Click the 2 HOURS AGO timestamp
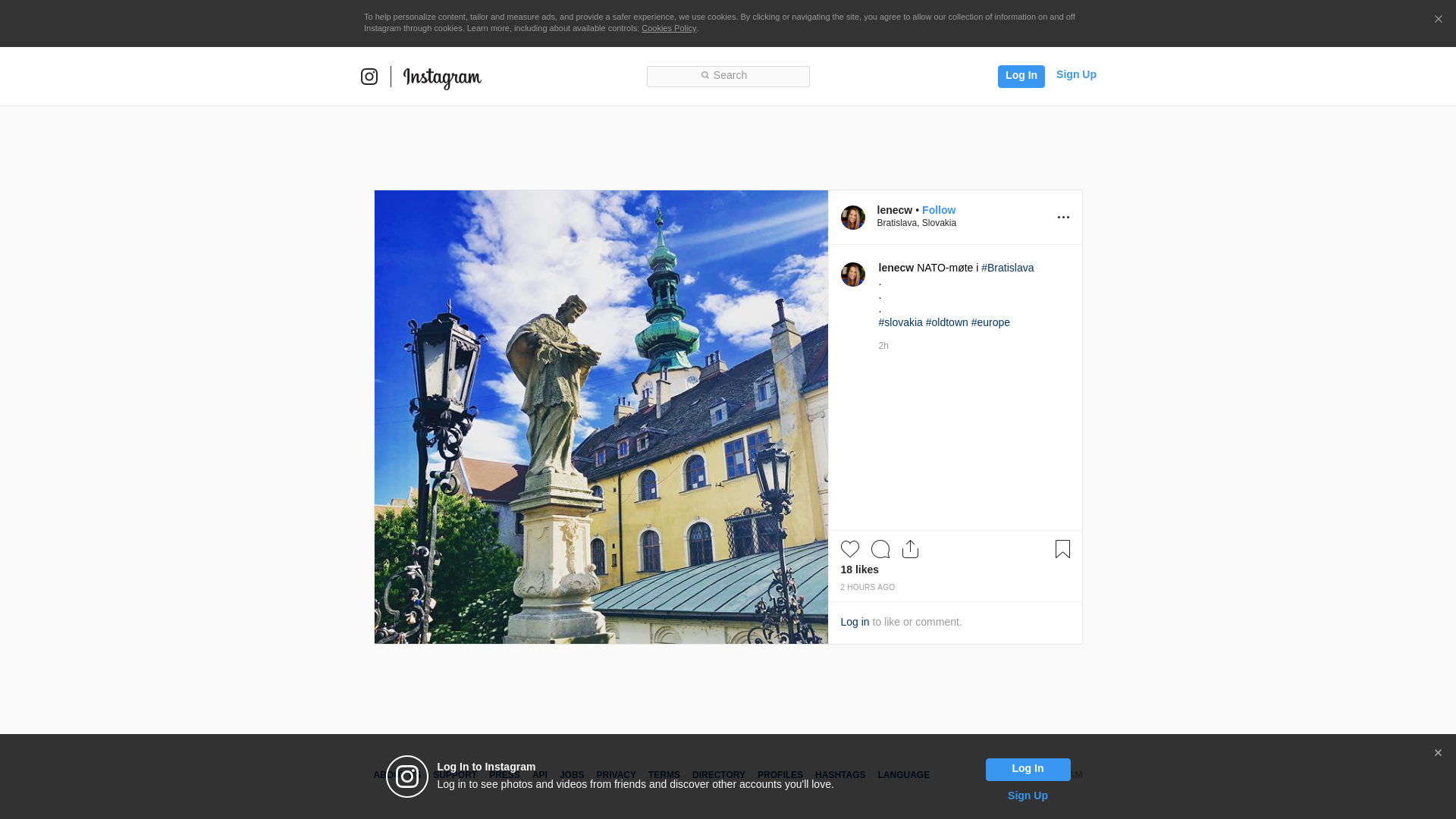The height and width of the screenshot is (819, 1456). point(868,588)
